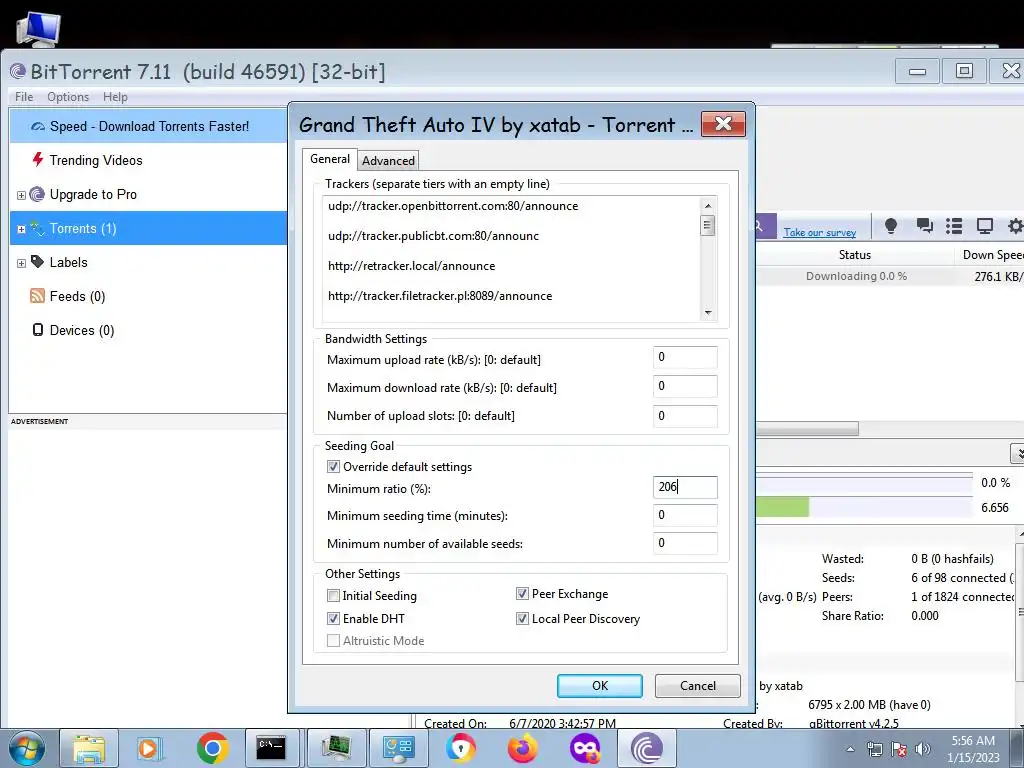Click the Trending Videos lightning icon

(x=38, y=159)
